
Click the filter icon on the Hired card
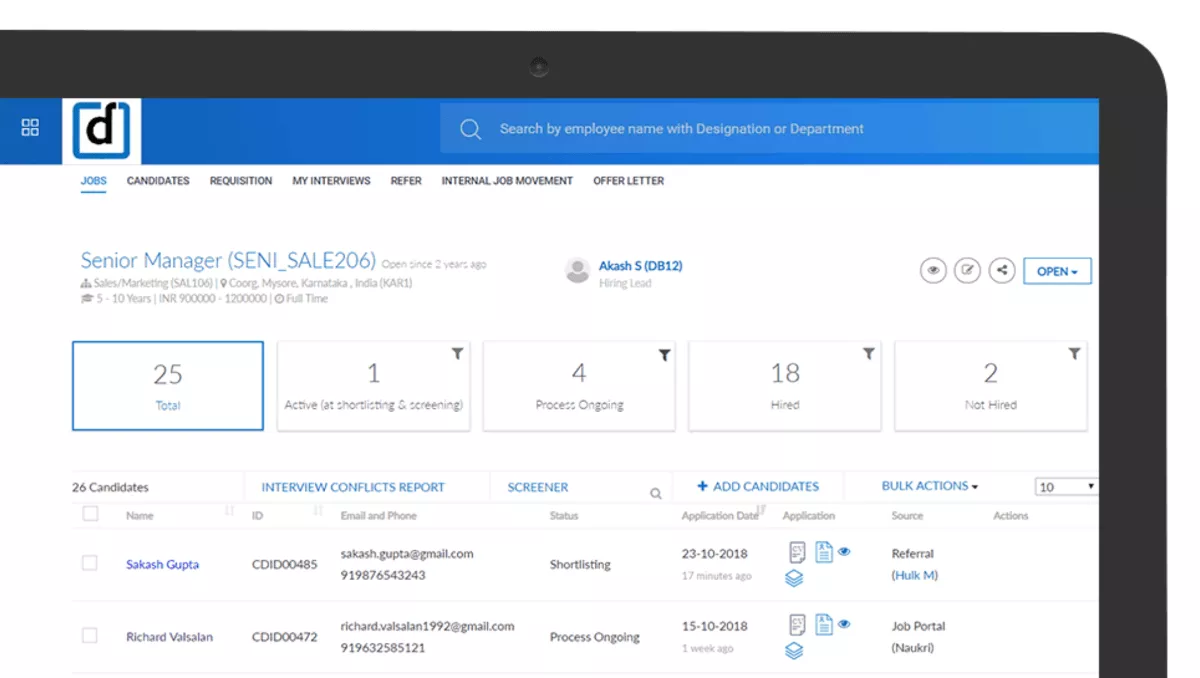(868, 353)
